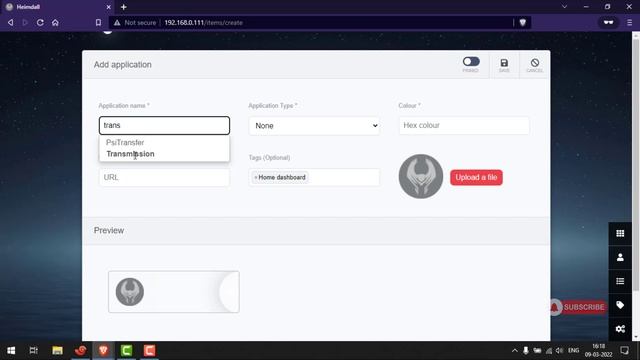Focus the Application name field
Viewport: 640px width, 360px height.
pyautogui.click(x=164, y=125)
